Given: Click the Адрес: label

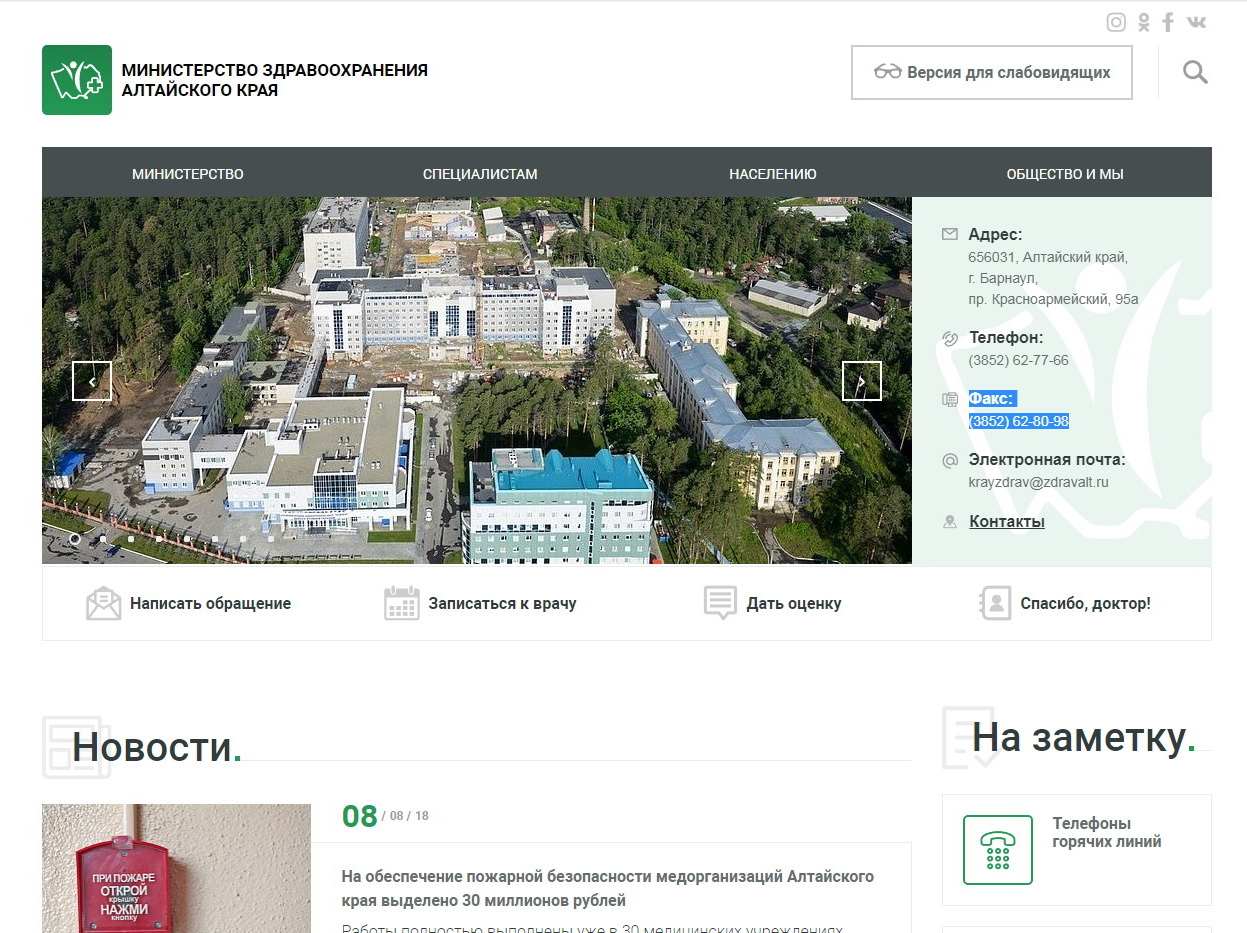Looking at the screenshot, I should point(995,235).
